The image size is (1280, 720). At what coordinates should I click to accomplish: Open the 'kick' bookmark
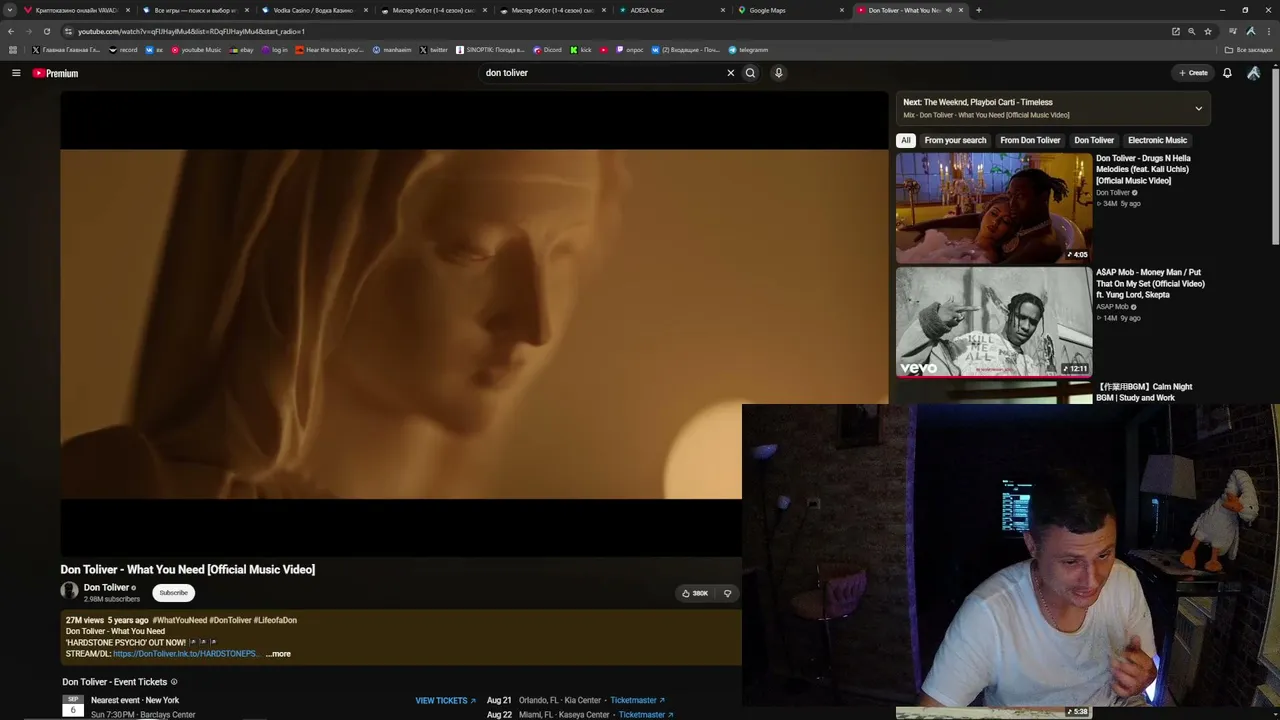[581, 50]
